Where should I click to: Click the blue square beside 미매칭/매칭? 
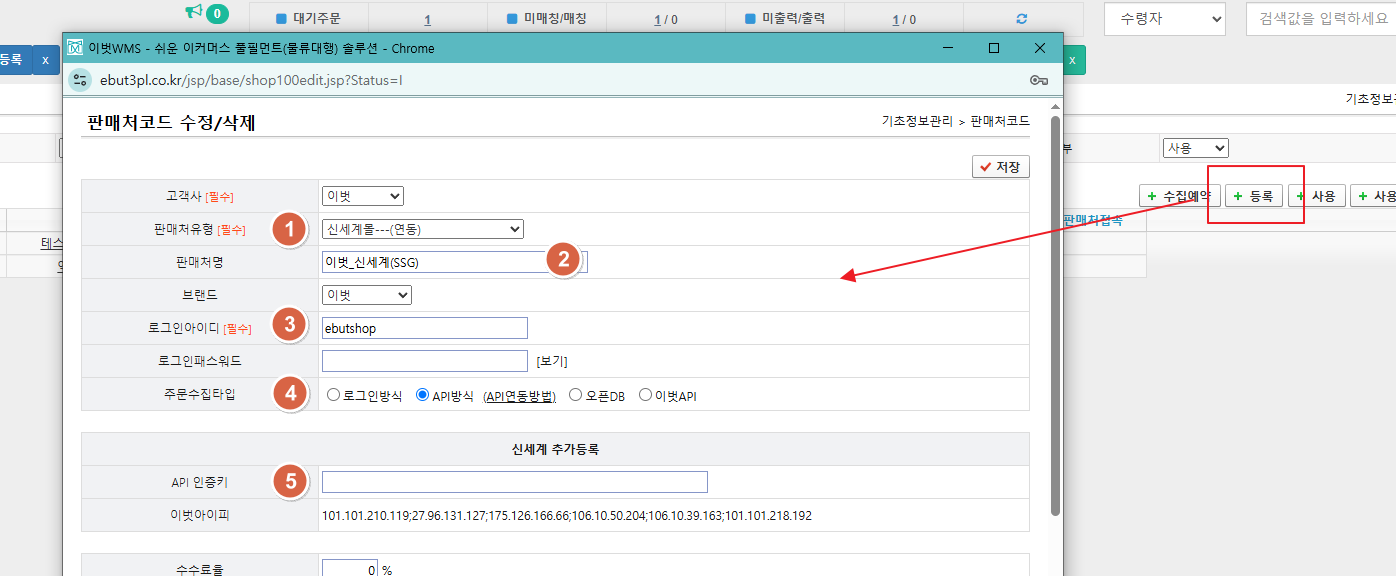[x=511, y=18]
